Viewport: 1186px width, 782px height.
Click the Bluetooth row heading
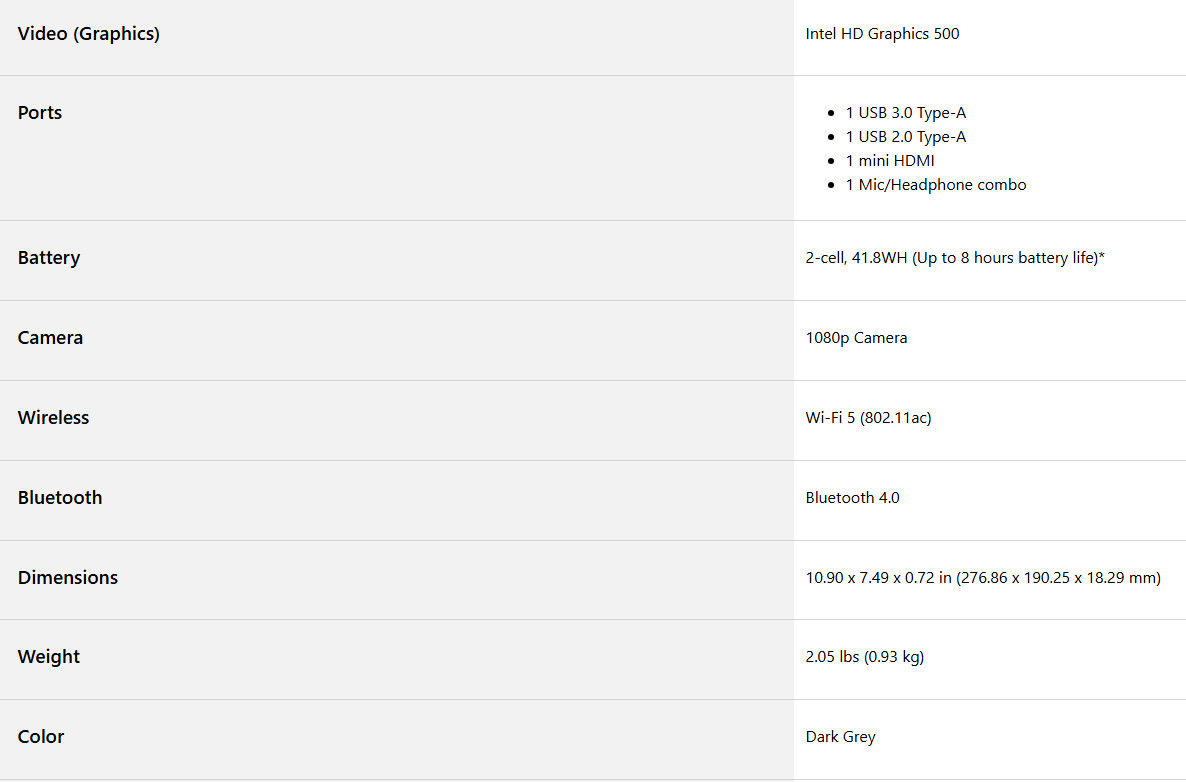pos(60,498)
